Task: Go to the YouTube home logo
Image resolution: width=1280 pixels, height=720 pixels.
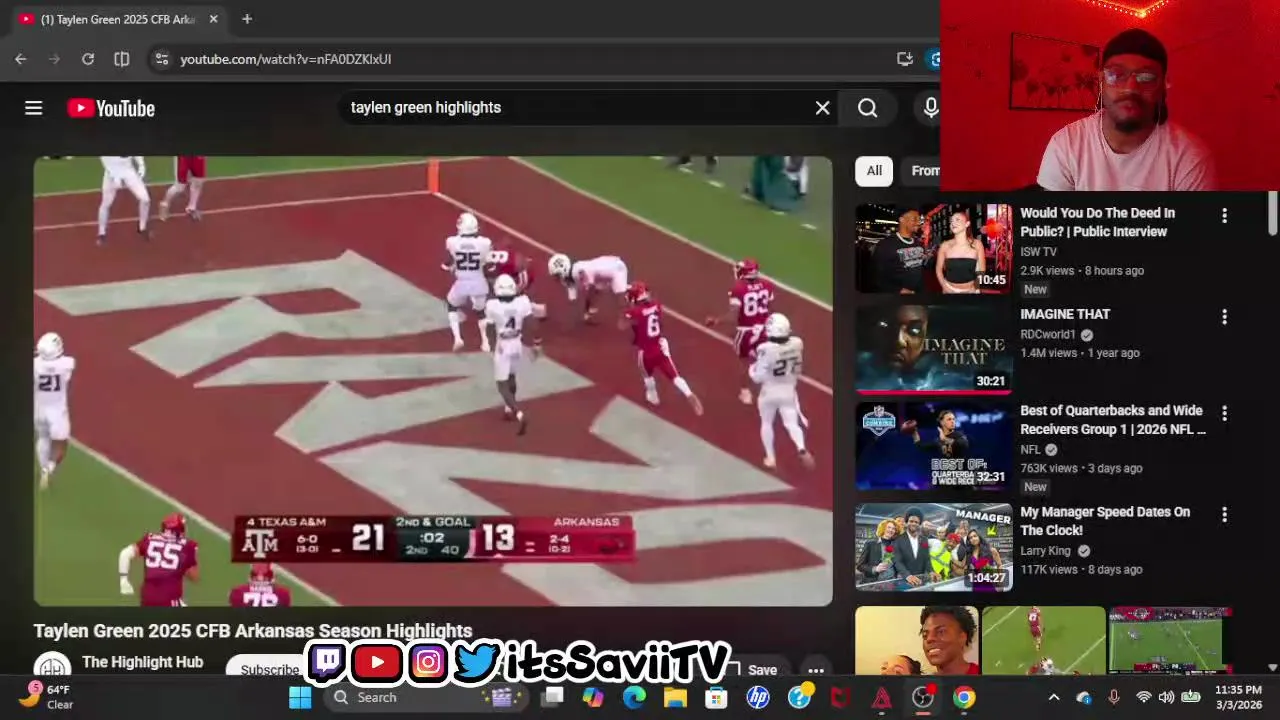Action: tap(111, 108)
